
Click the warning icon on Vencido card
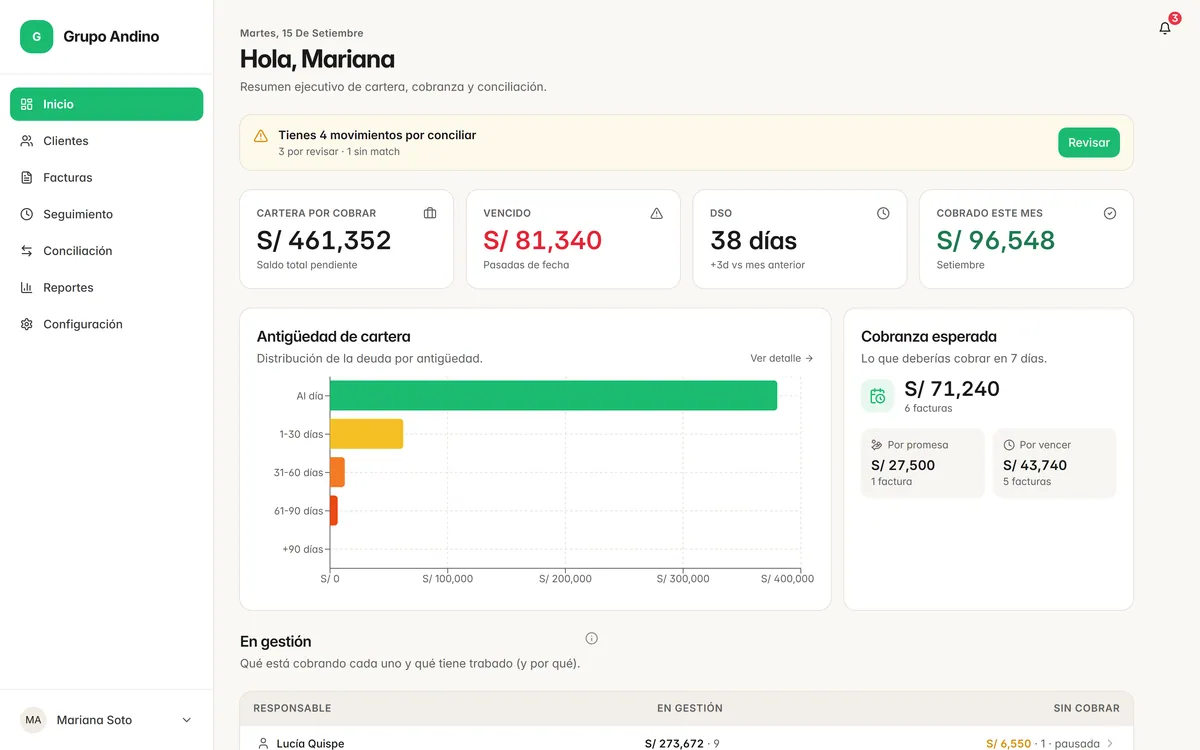tap(657, 213)
